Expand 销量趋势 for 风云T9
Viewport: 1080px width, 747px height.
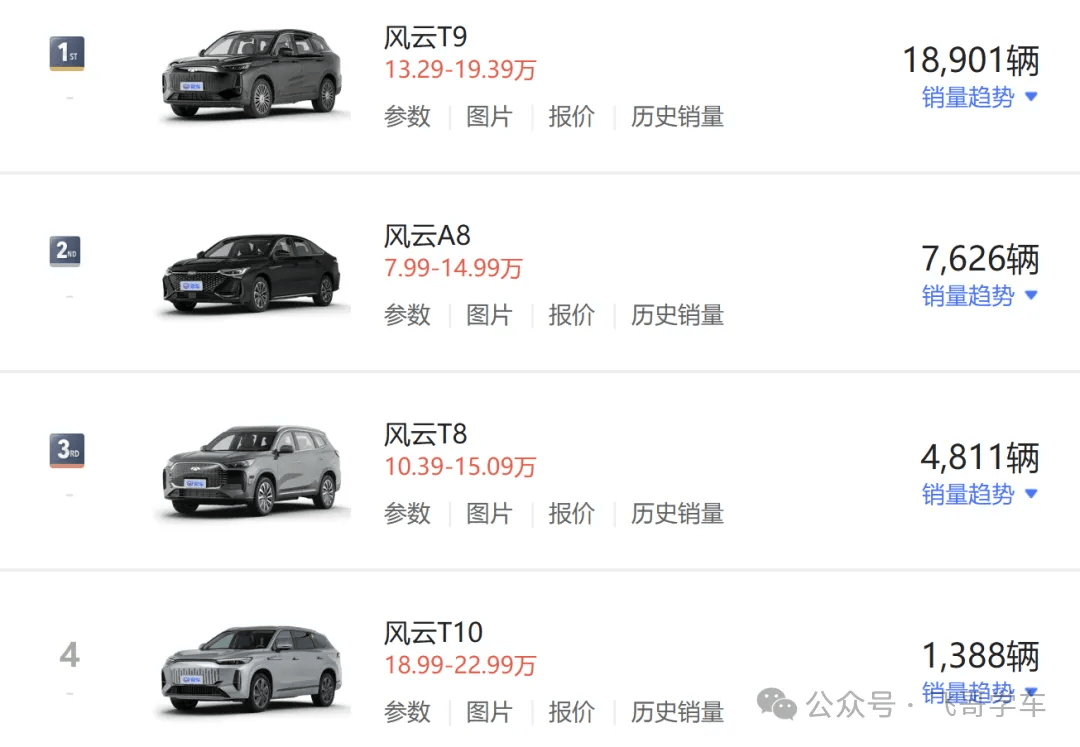coord(979,97)
